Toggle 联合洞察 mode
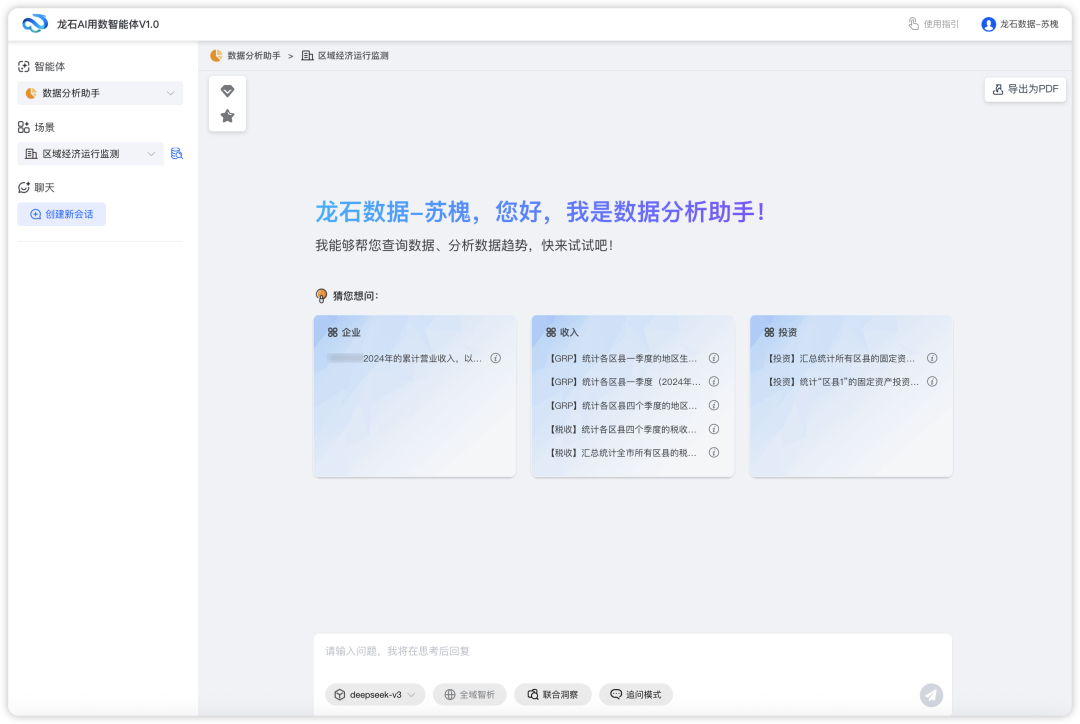 (552, 695)
